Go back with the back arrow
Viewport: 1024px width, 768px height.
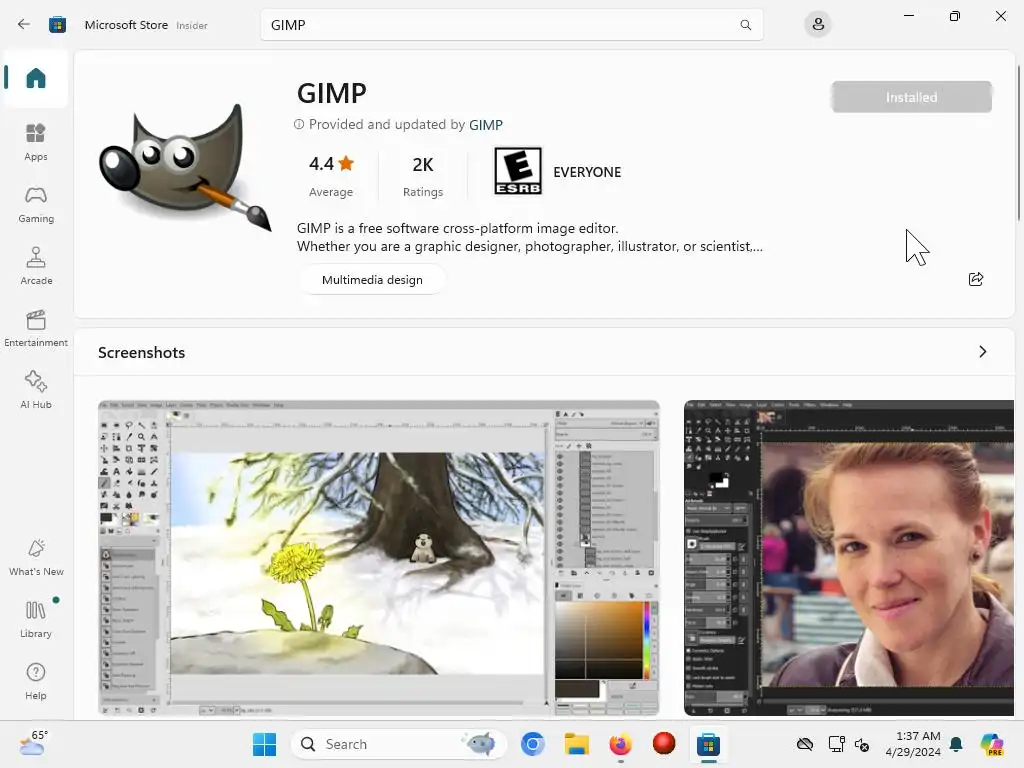coord(24,25)
